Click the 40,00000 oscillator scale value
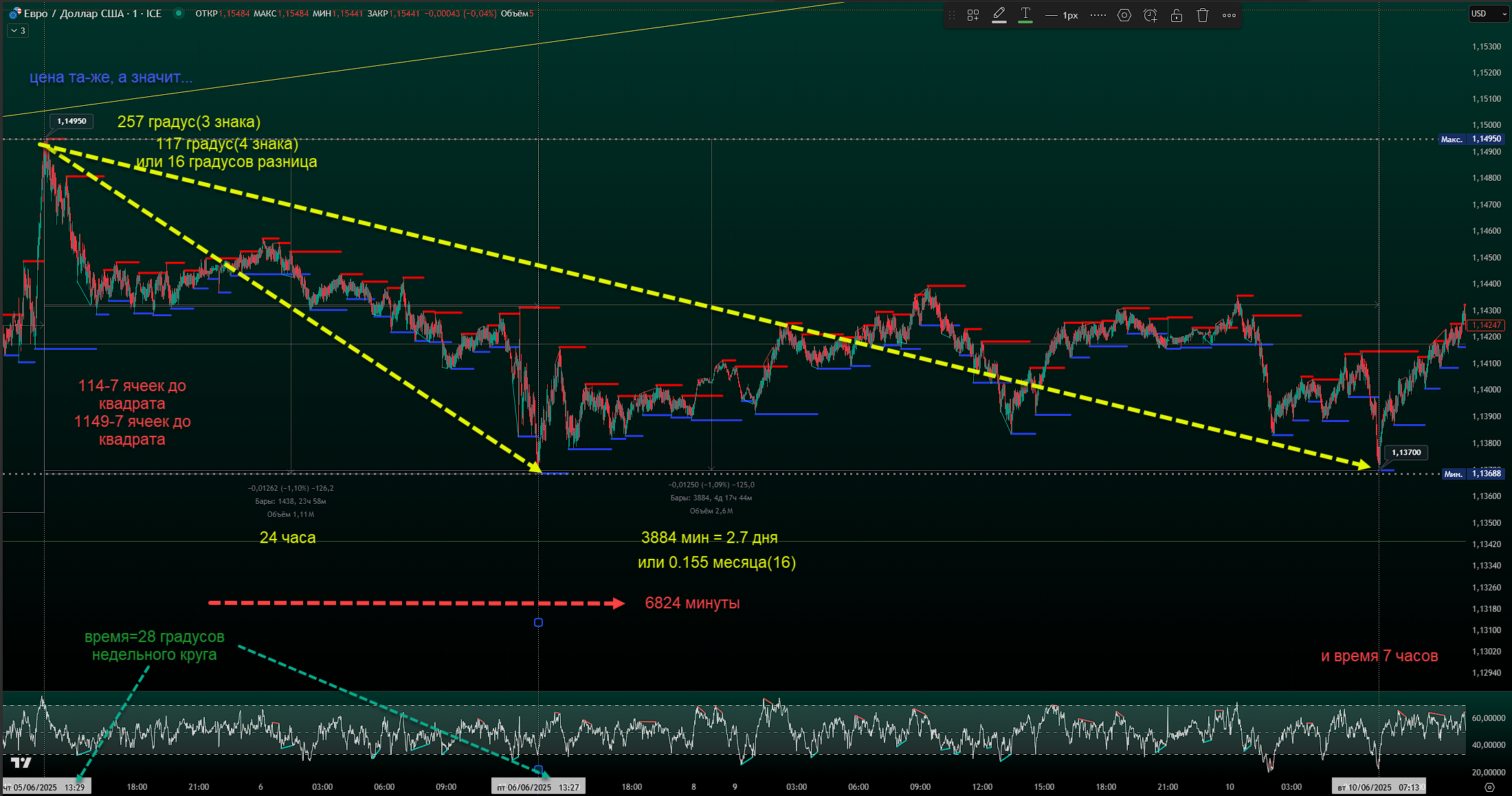 [x=1489, y=744]
